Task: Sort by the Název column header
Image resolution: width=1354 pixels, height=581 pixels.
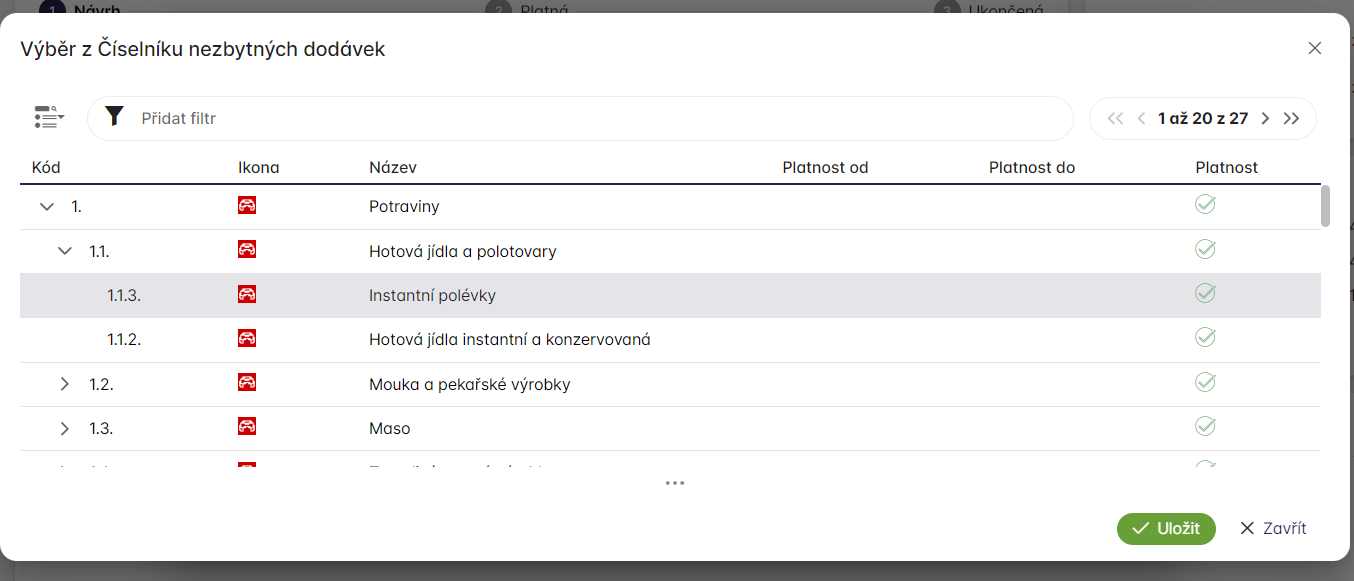Action: pos(393,167)
